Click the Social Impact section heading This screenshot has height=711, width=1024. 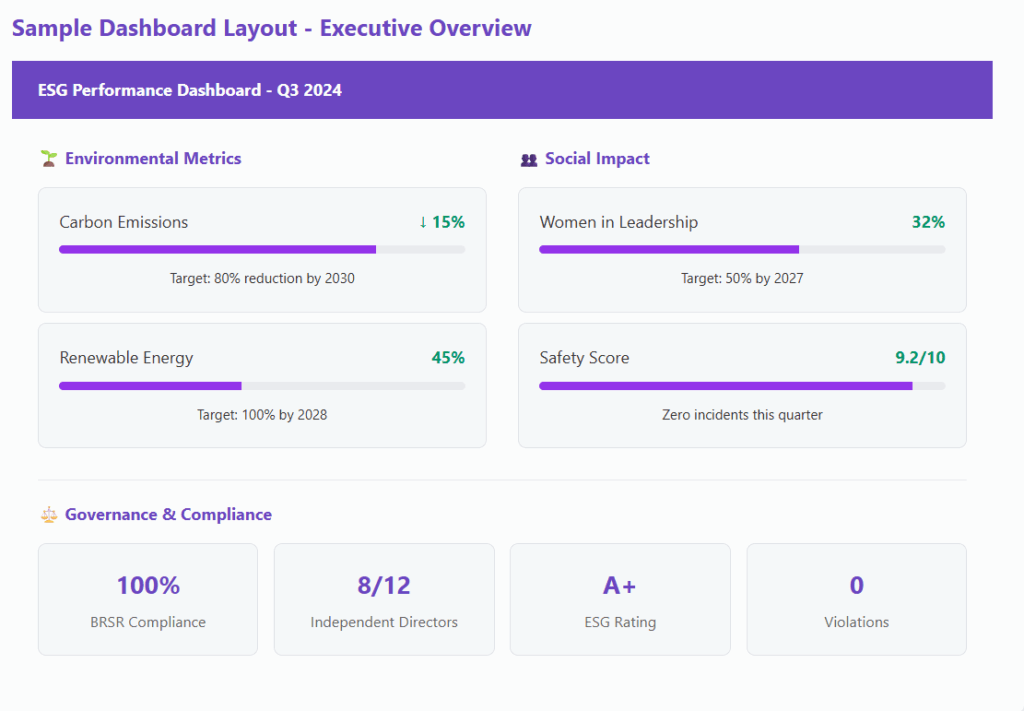tap(597, 159)
